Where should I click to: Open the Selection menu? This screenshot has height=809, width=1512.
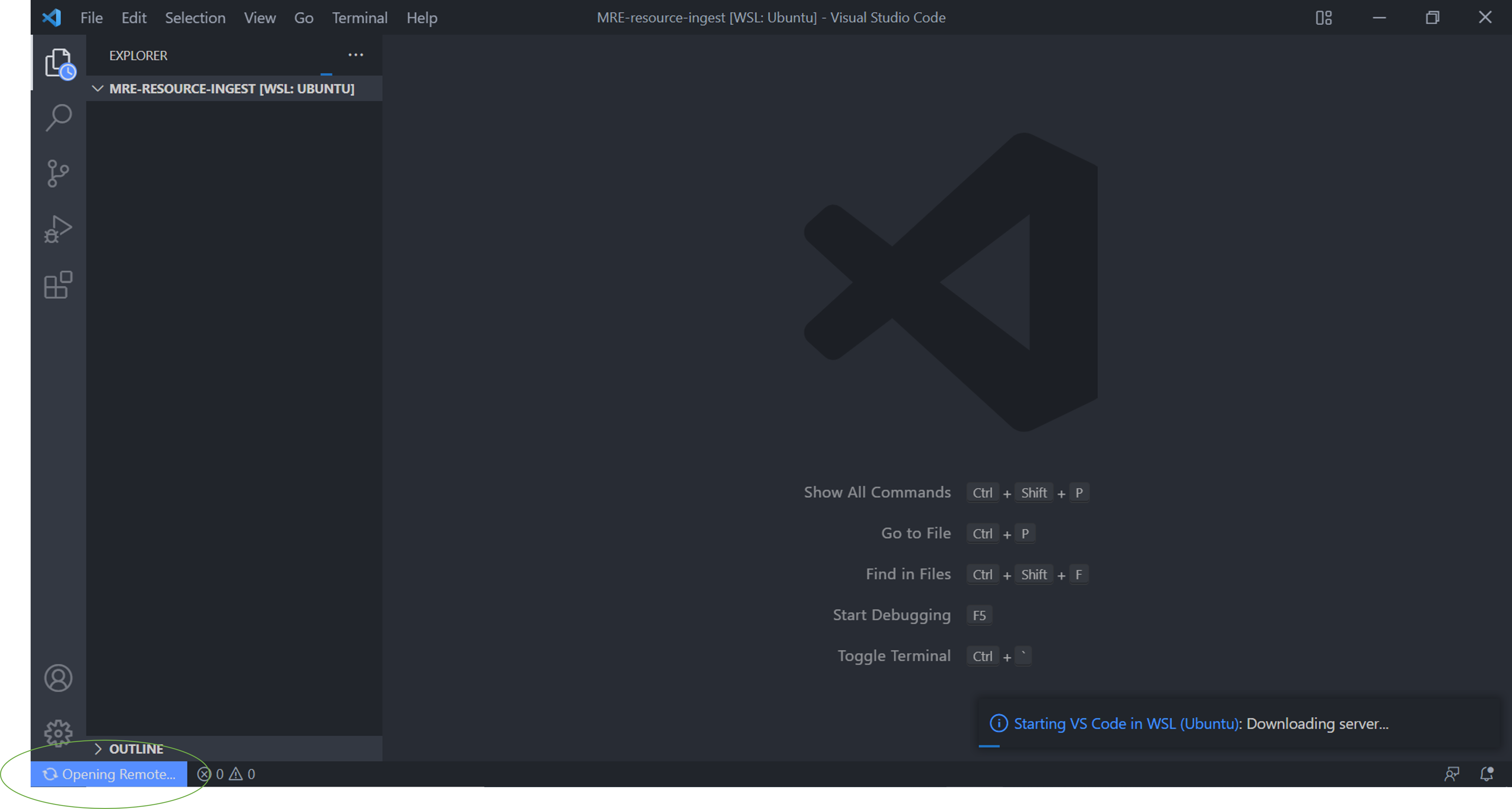click(x=195, y=17)
